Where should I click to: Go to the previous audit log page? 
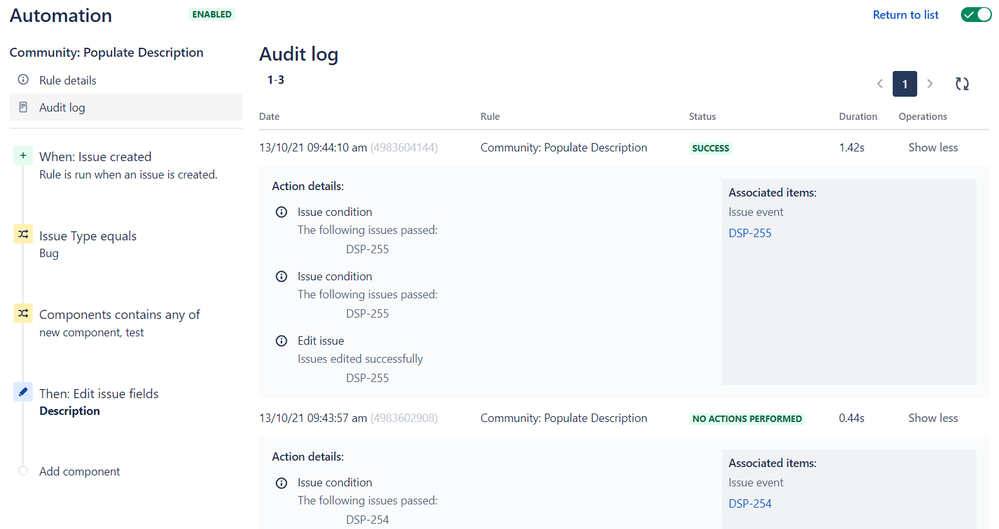pyautogui.click(x=880, y=84)
